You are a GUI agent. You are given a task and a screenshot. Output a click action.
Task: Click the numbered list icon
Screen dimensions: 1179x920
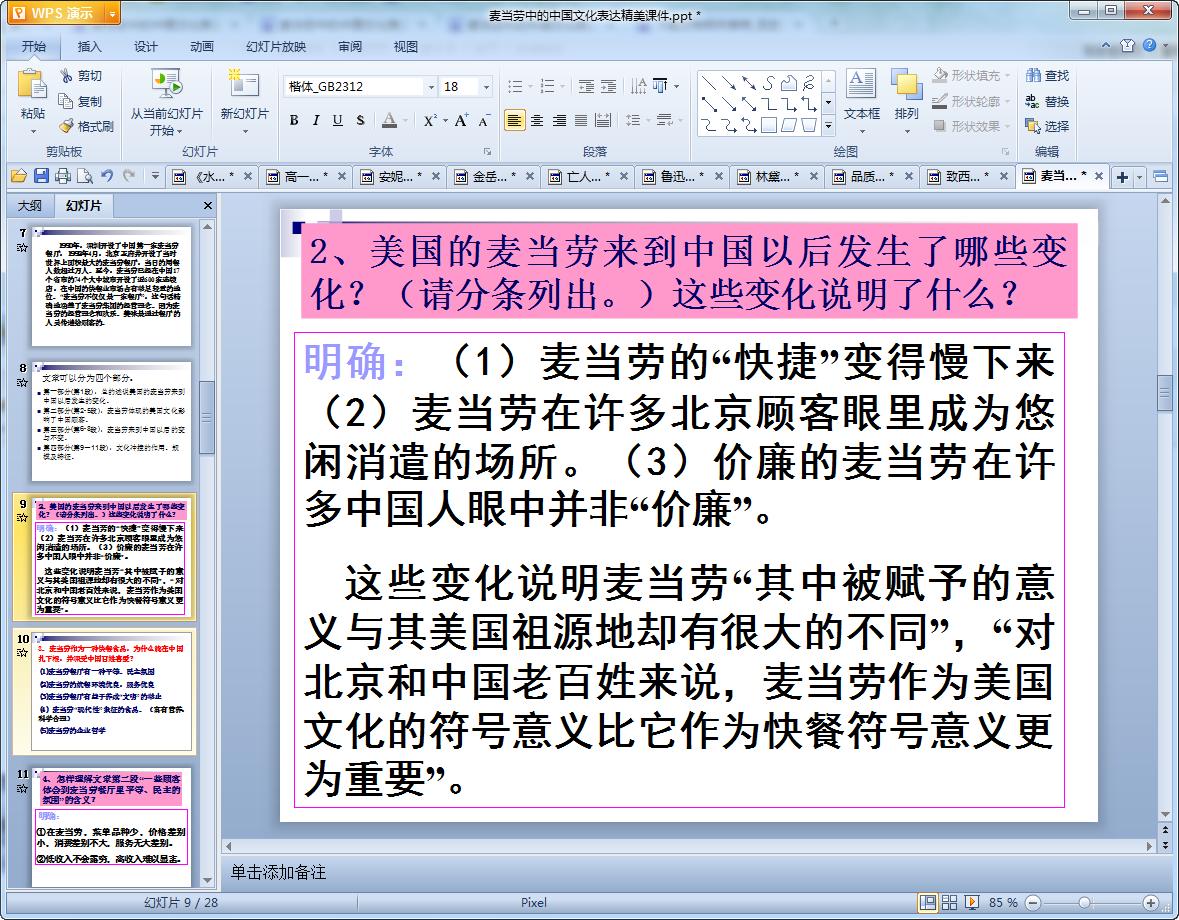pos(547,86)
